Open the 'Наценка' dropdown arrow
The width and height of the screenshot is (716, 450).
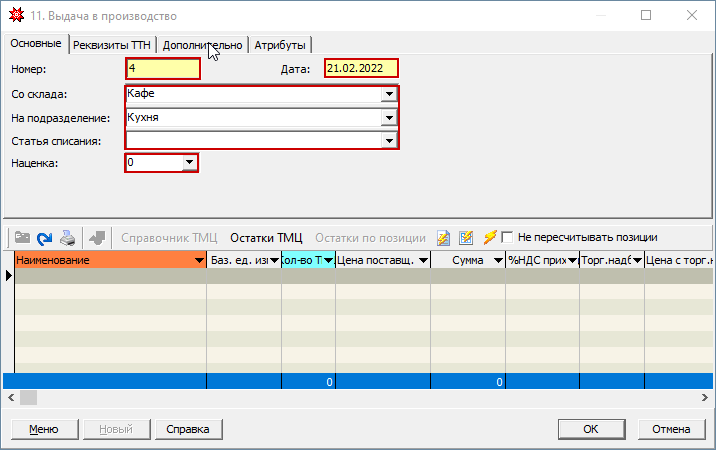[188, 163]
